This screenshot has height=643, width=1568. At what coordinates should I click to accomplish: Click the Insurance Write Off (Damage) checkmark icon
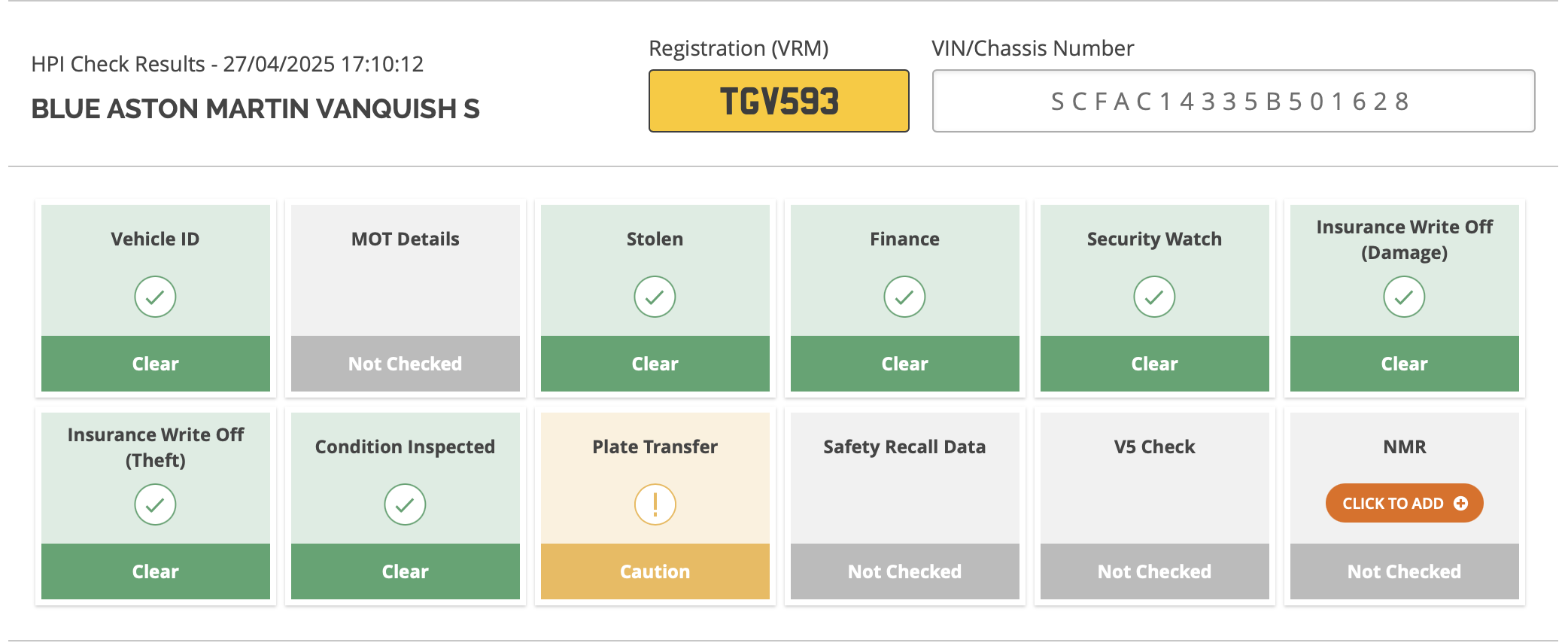pyautogui.click(x=1404, y=297)
